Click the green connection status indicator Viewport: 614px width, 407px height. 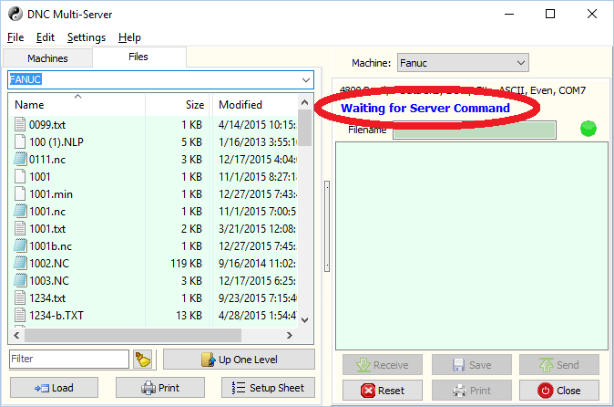(587, 129)
